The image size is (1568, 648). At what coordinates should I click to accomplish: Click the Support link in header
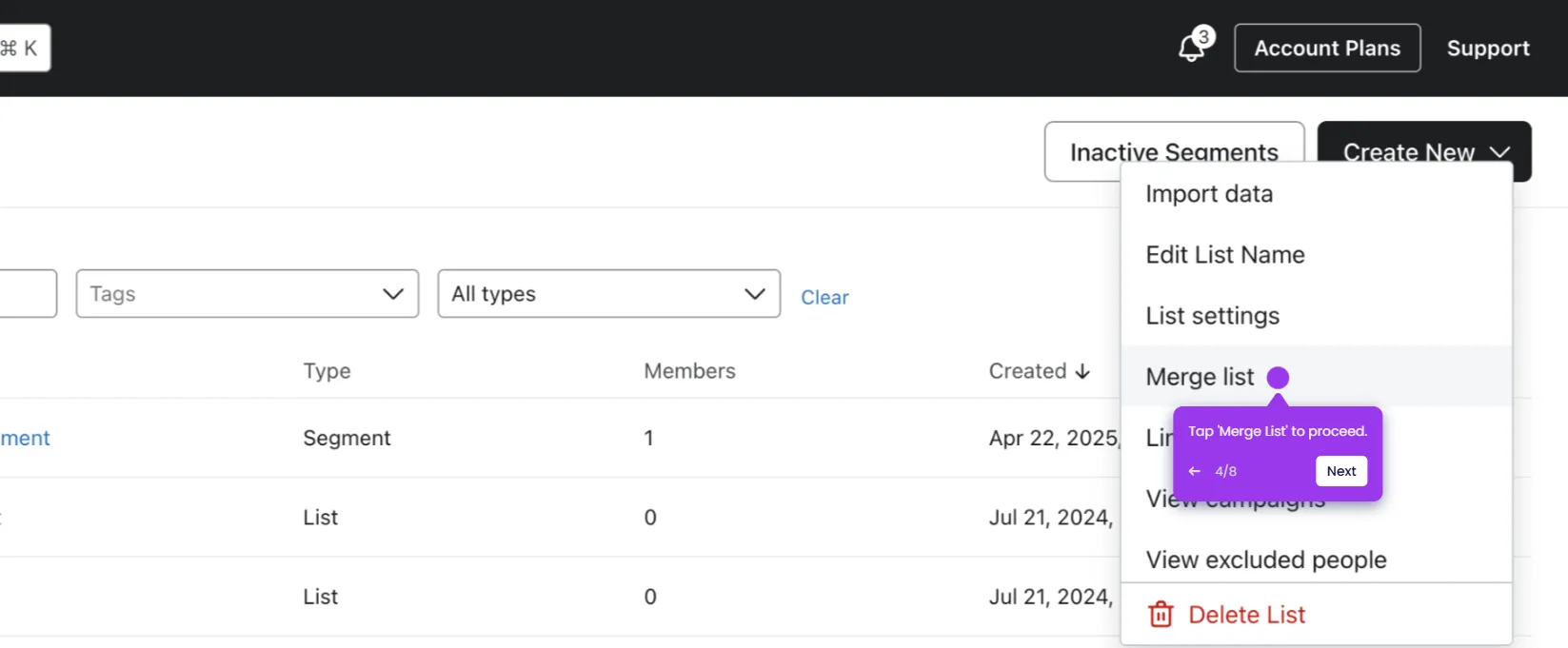(x=1488, y=48)
